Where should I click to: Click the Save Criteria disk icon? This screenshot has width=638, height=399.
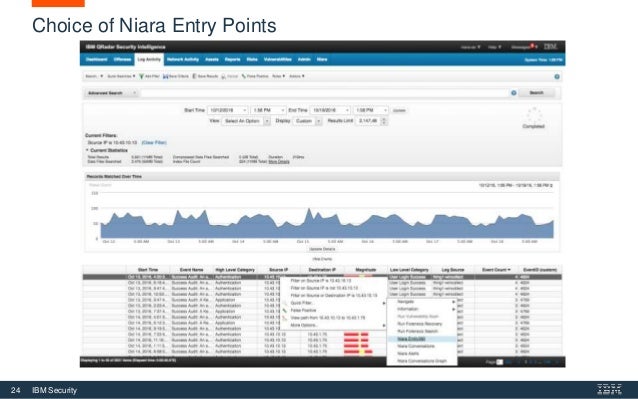(166, 76)
